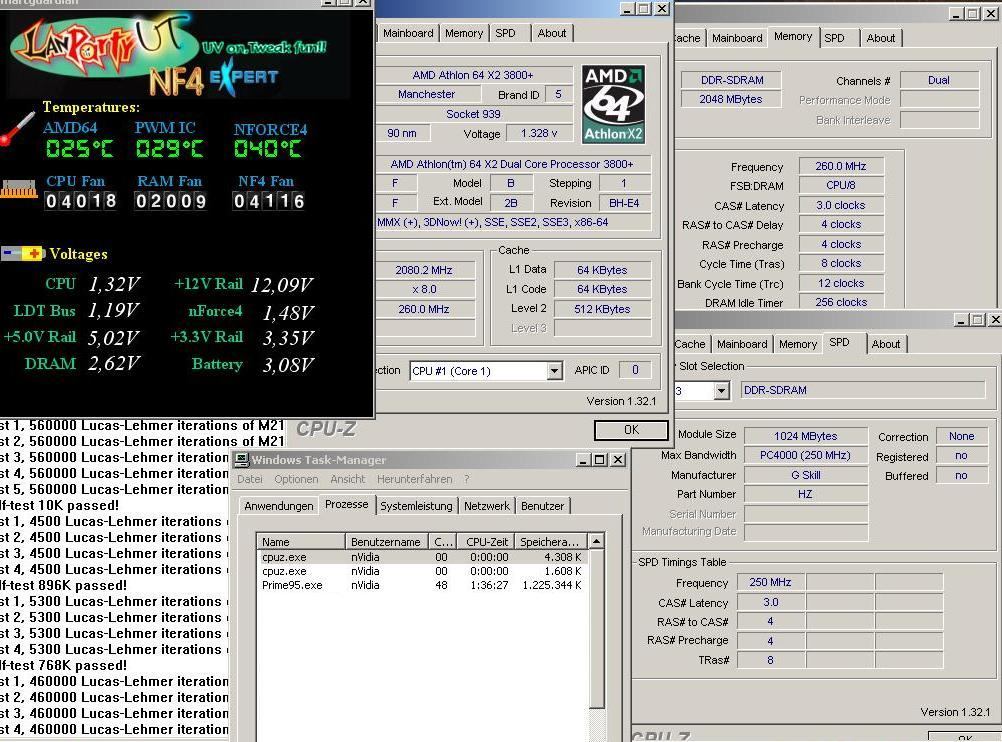Viewport: 1002px width, 742px height.
Task: Click the thermometer icon beside Temperatures
Action: [x=17, y=129]
